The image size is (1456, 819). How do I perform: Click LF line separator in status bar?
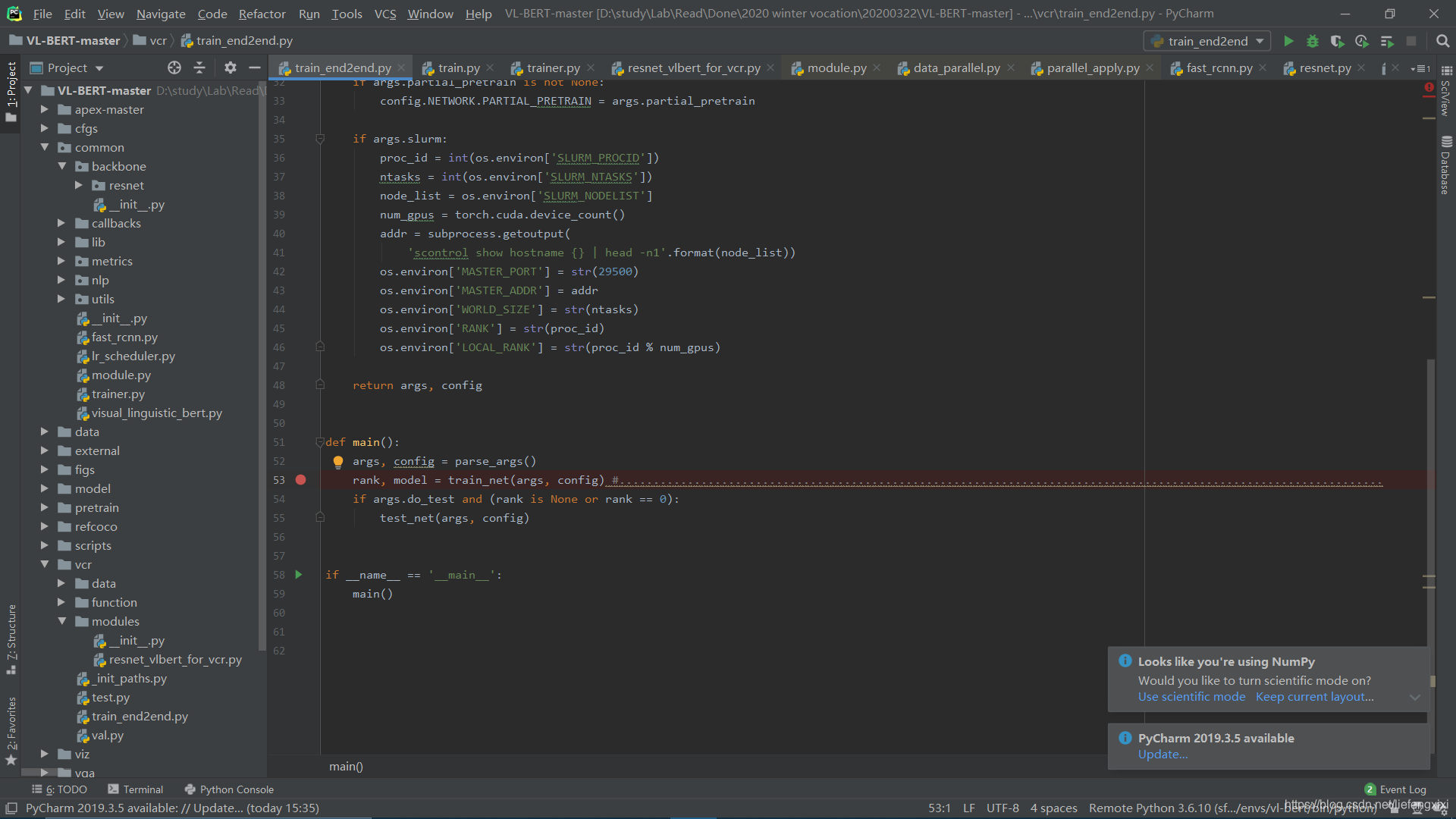click(968, 808)
